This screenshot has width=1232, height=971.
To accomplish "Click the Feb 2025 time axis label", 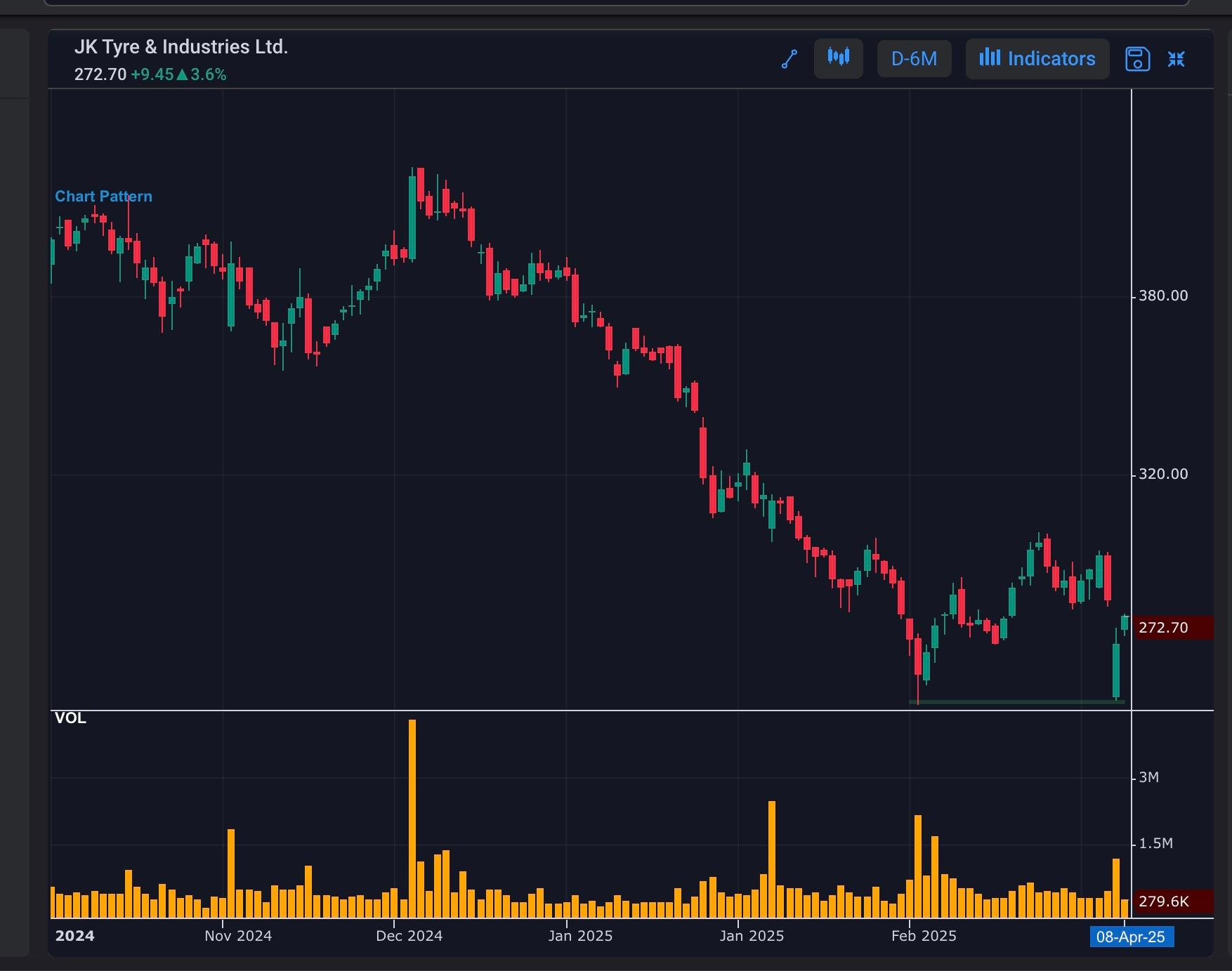I will [x=924, y=936].
